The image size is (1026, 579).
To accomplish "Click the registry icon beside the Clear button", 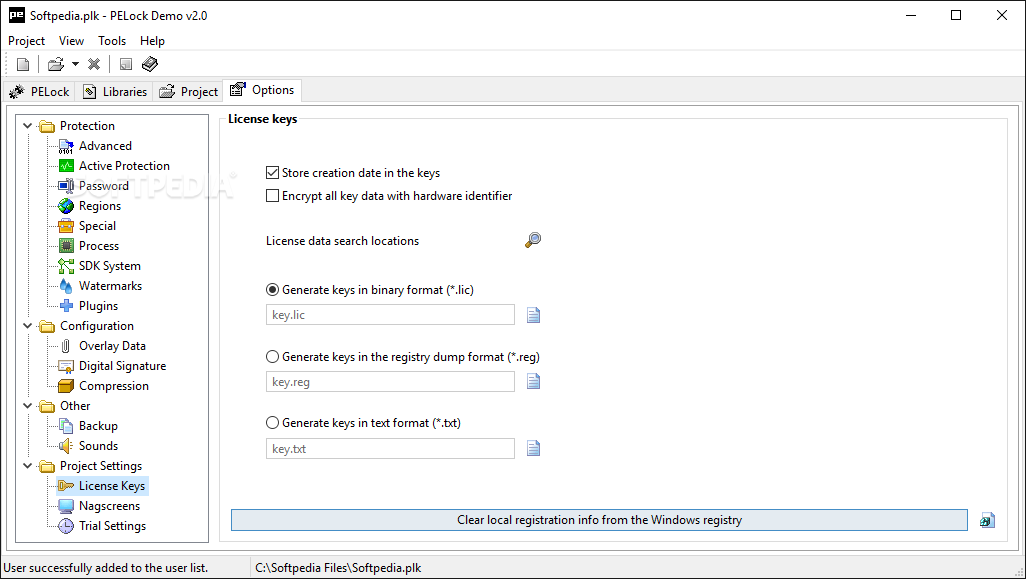I will click(987, 520).
